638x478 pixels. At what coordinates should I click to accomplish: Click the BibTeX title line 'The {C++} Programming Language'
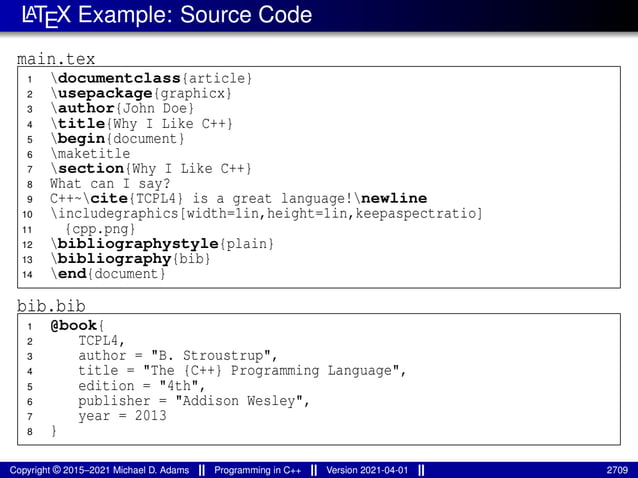242,371
